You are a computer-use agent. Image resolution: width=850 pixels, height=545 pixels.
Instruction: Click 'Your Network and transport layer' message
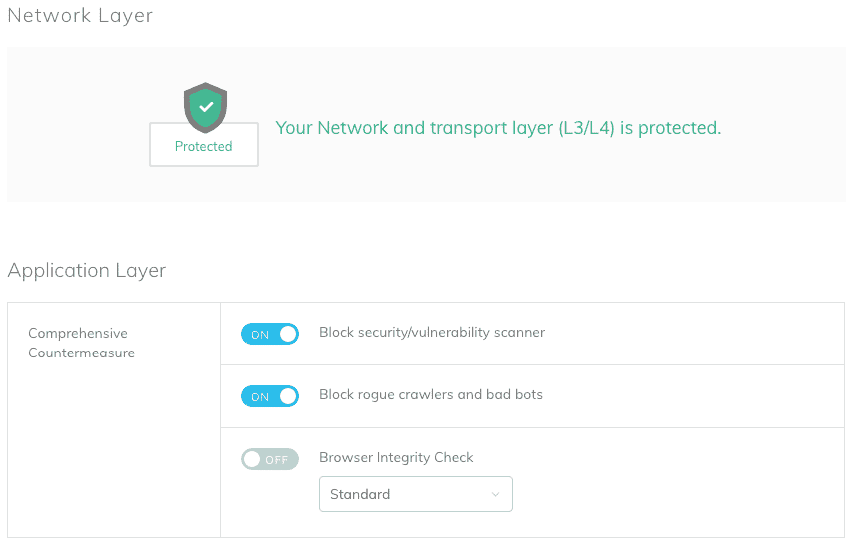tap(498, 128)
